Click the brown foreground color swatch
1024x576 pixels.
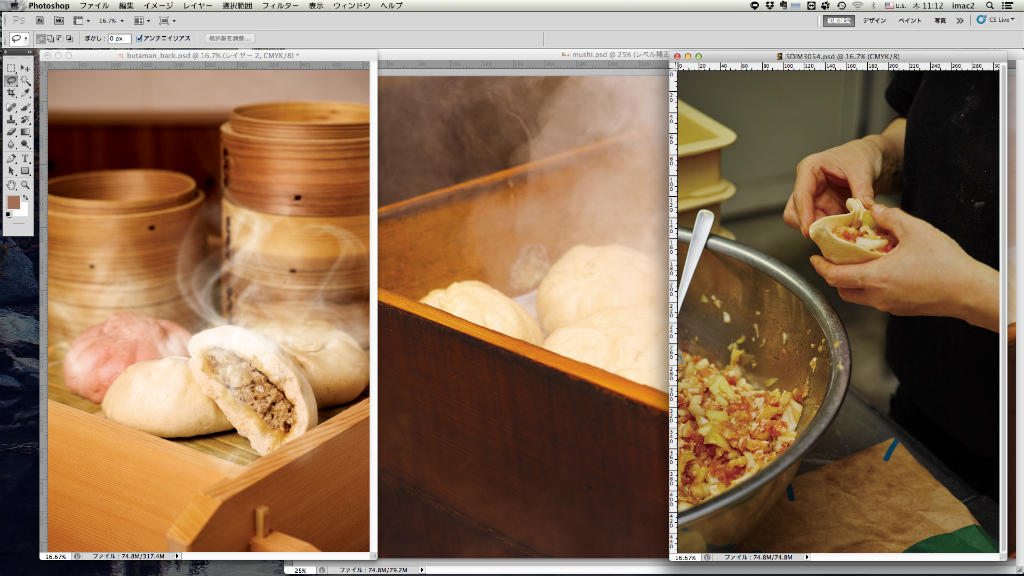click(x=14, y=203)
